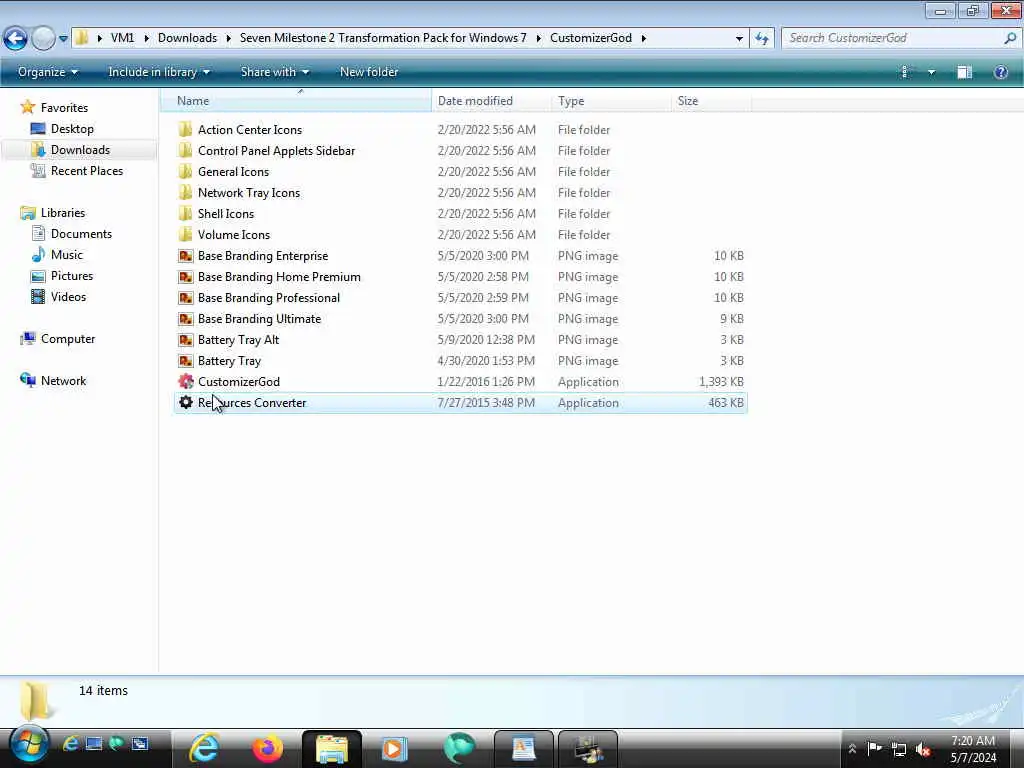This screenshot has width=1024, height=768.
Task: Launch Firefox from the taskbar
Action: (267, 748)
